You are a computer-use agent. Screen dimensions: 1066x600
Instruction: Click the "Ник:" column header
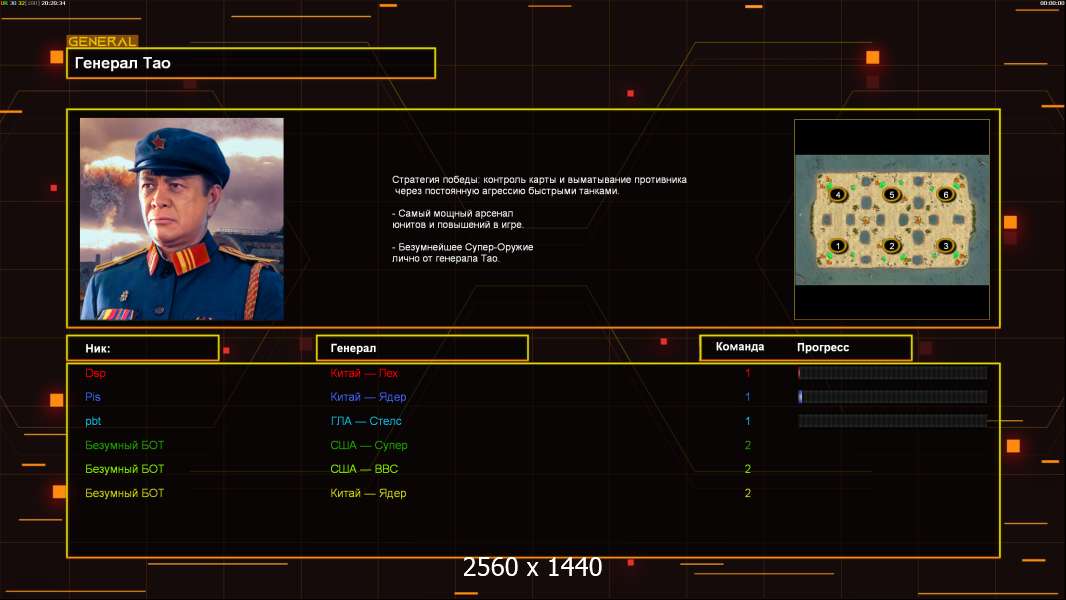click(143, 348)
